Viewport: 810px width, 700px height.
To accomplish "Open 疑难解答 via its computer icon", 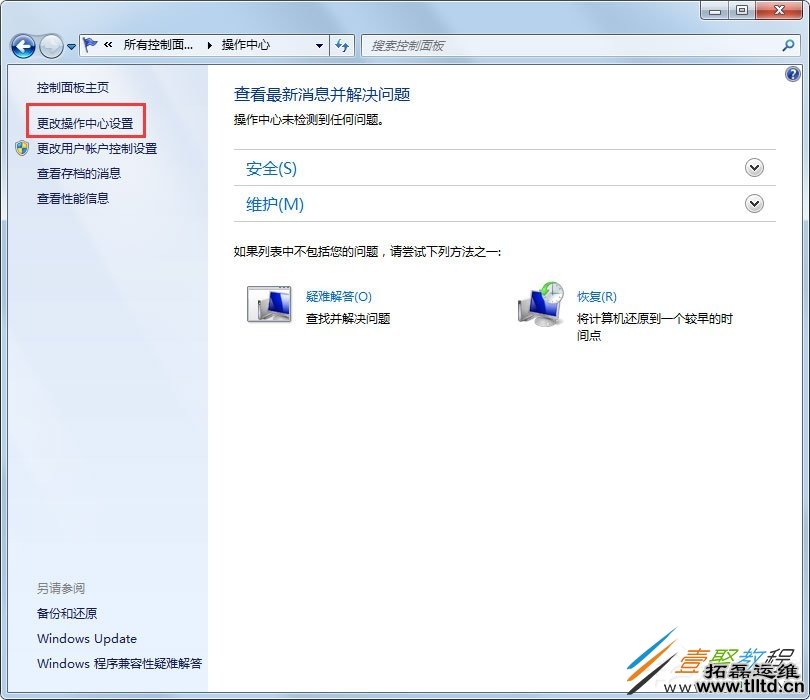I will point(268,303).
